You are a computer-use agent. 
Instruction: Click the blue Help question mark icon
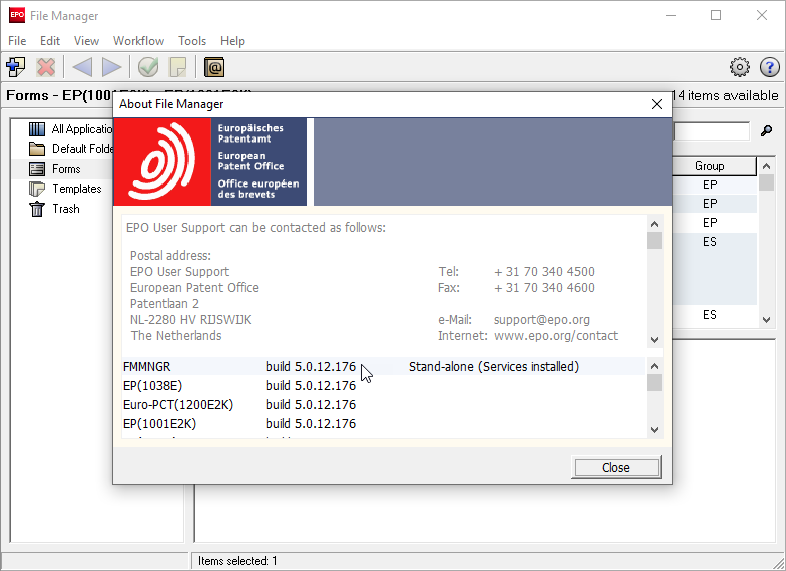click(x=769, y=67)
